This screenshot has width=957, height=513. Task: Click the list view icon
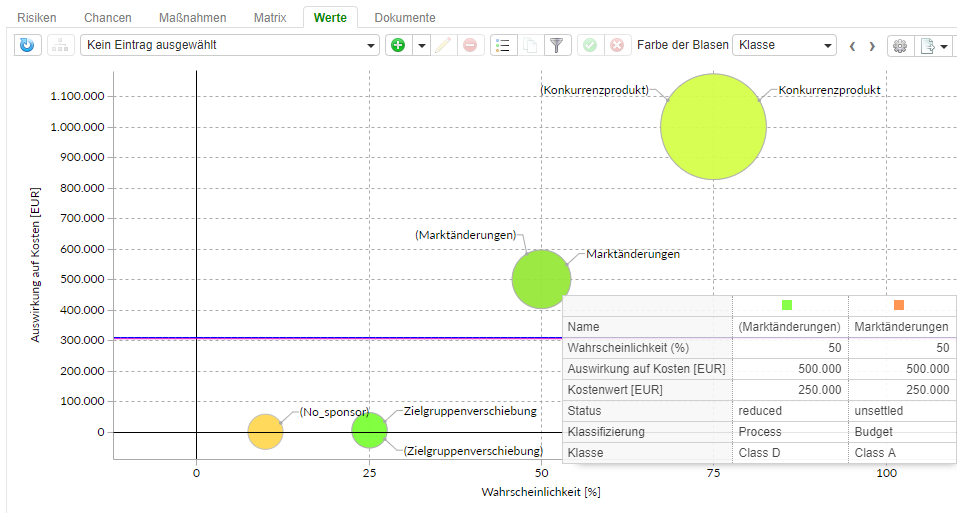pos(503,45)
